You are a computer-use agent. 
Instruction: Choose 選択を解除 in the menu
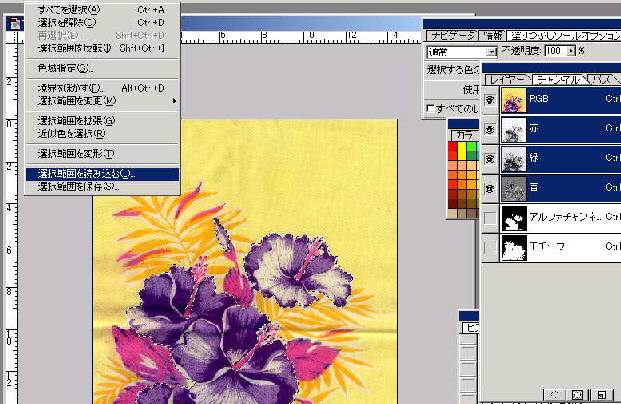point(102,22)
